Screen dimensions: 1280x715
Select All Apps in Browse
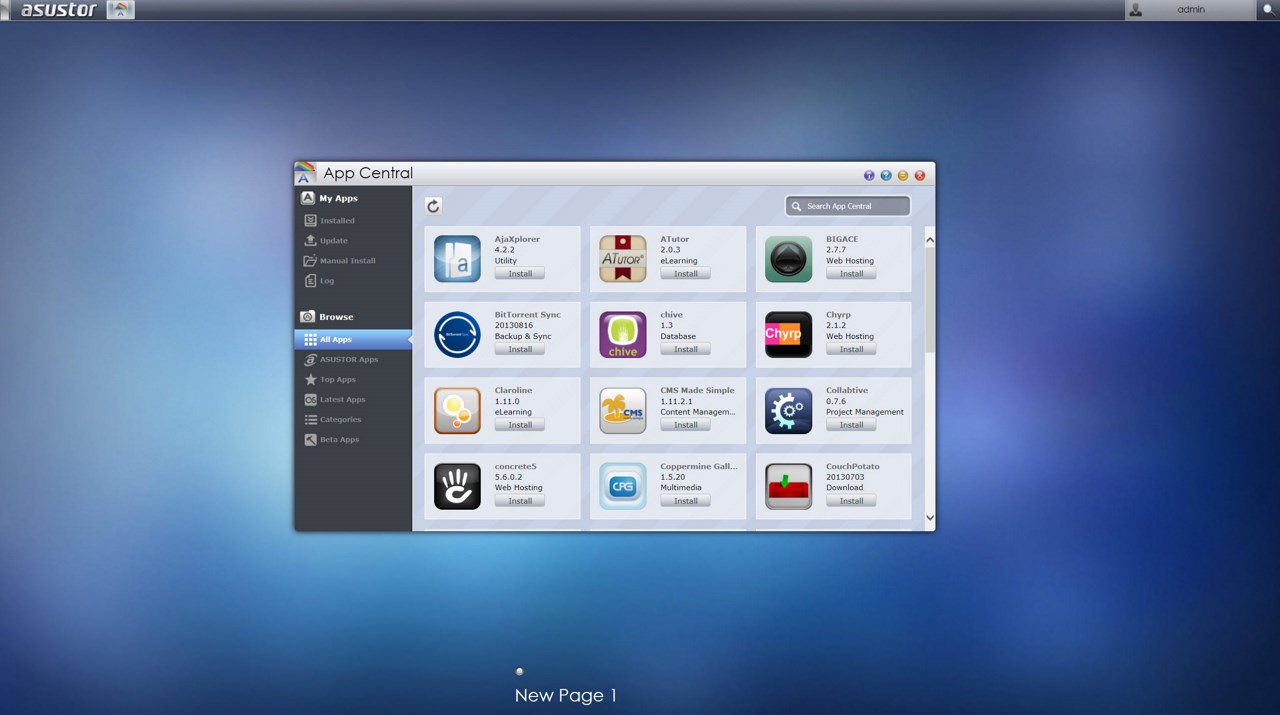tap(353, 340)
